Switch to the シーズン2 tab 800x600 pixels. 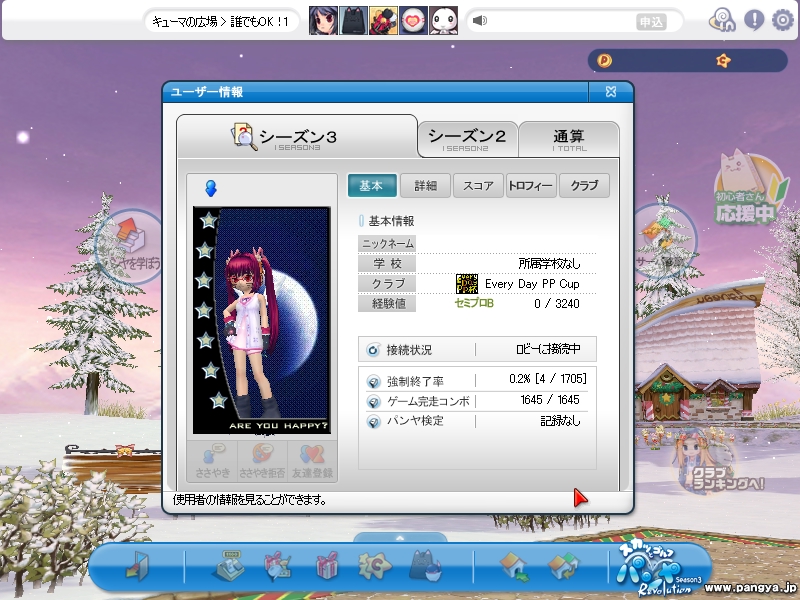coord(467,139)
